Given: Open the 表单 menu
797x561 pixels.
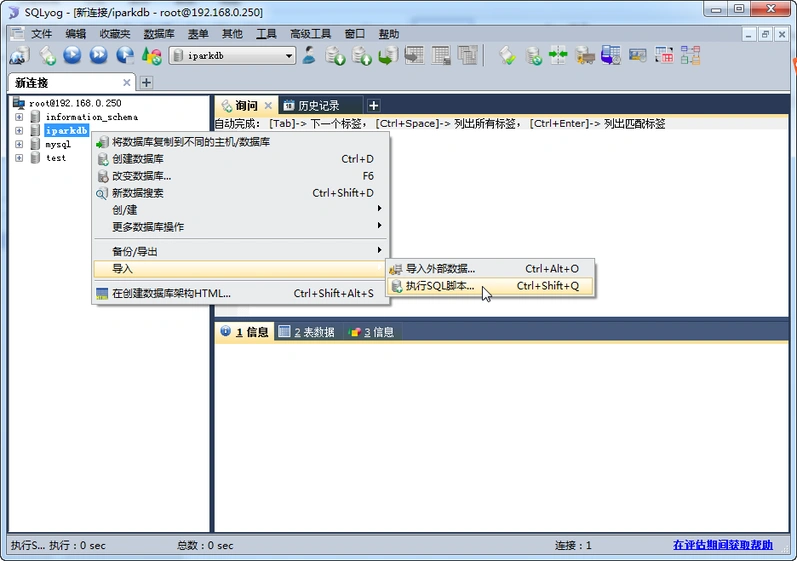Looking at the screenshot, I should point(198,34).
